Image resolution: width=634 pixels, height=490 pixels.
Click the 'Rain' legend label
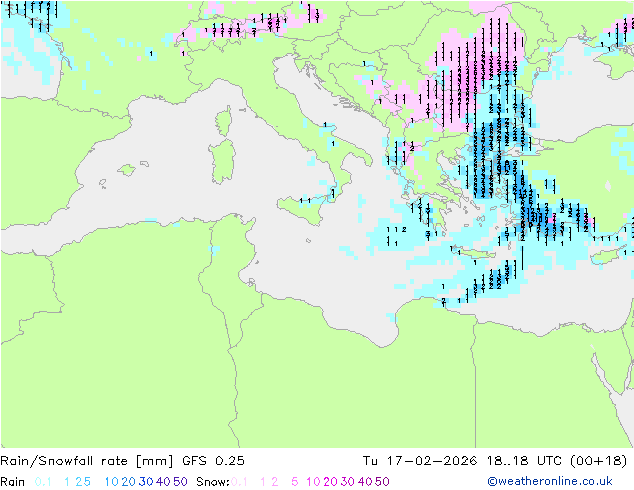(x=13, y=482)
